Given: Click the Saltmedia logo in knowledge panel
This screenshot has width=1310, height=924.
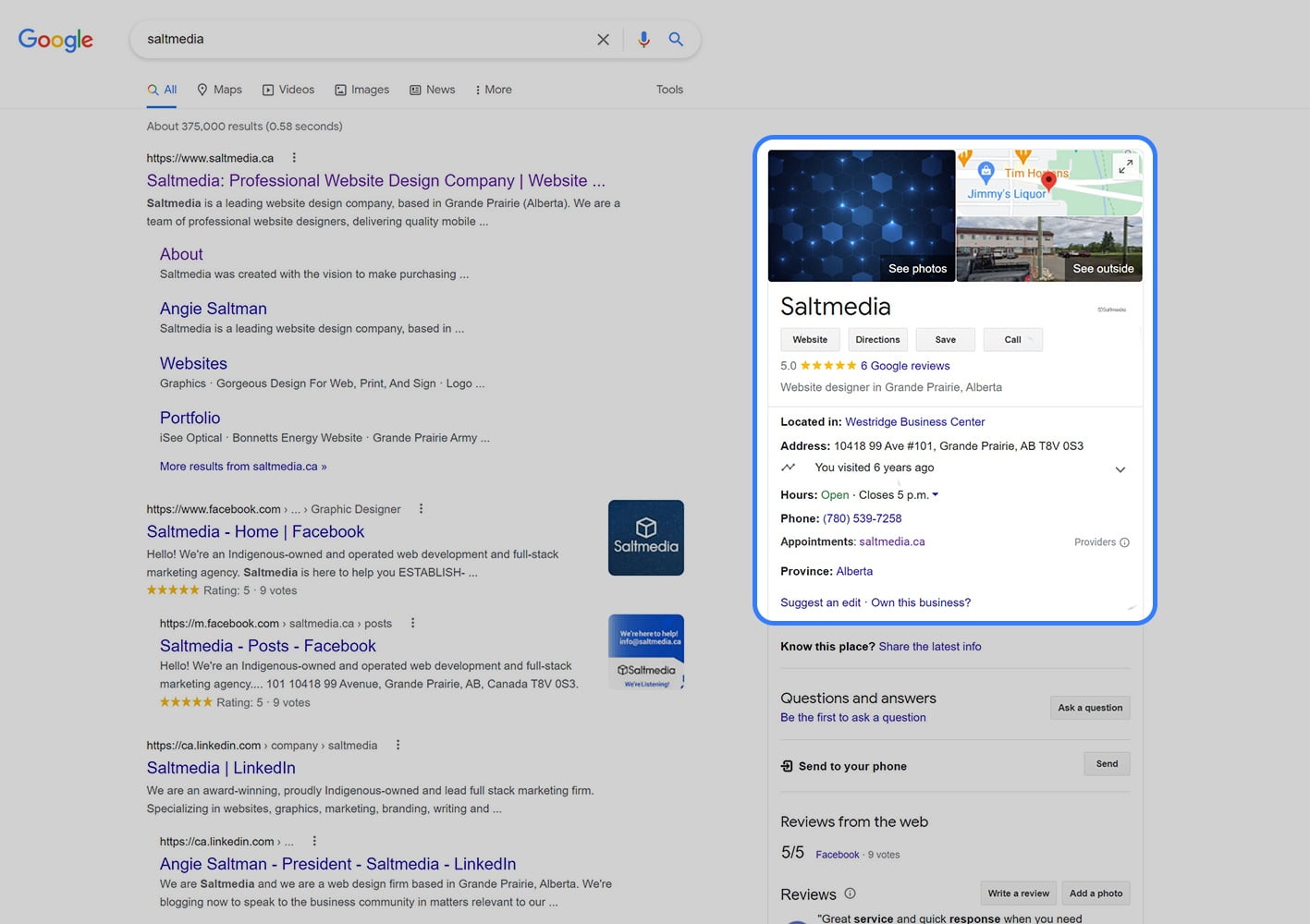Looking at the screenshot, I should click(x=1111, y=310).
